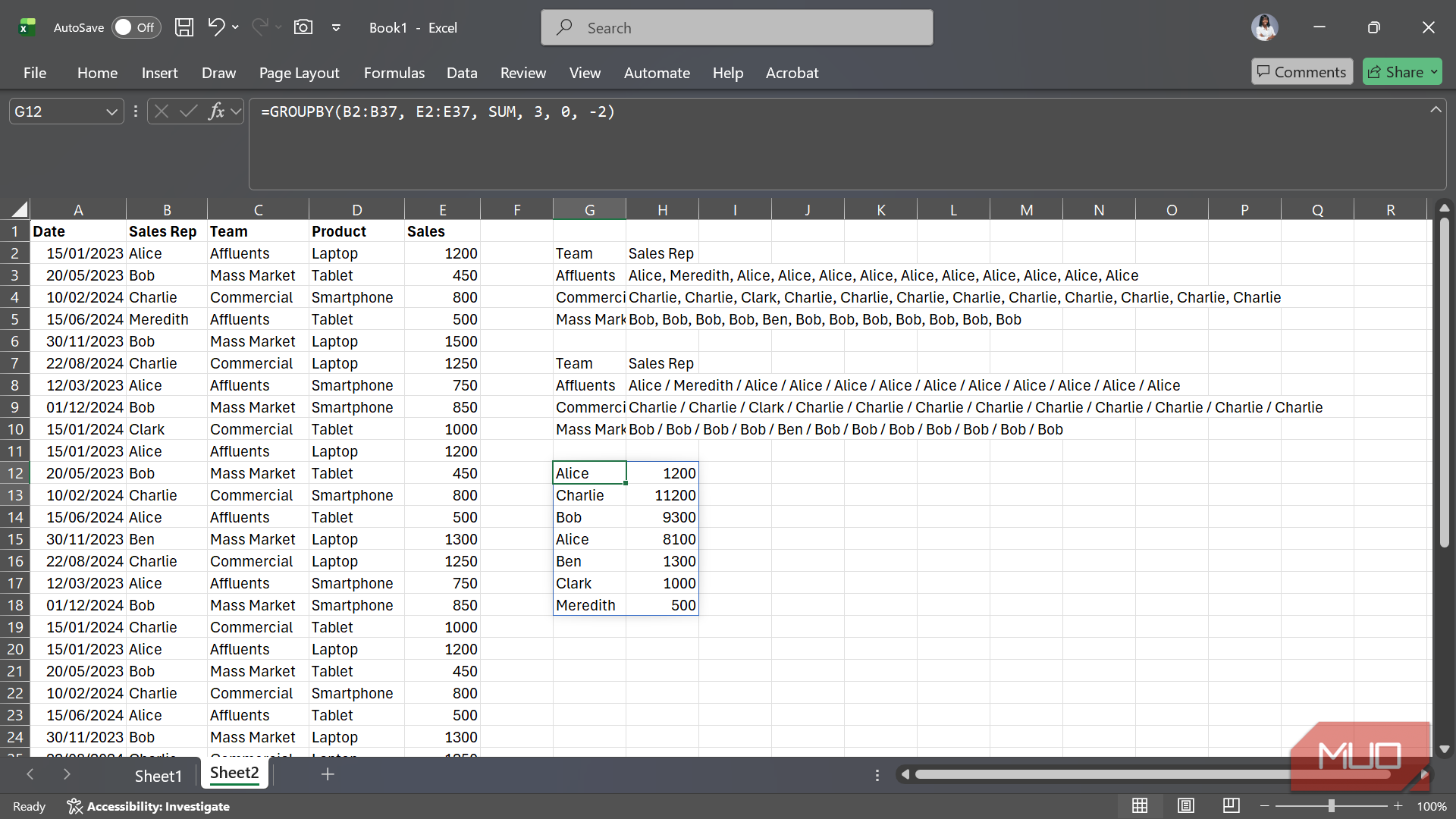Viewport: 1456px width, 819px height.
Task: Toggle the AutoSave switch
Action: [x=136, y=27]
